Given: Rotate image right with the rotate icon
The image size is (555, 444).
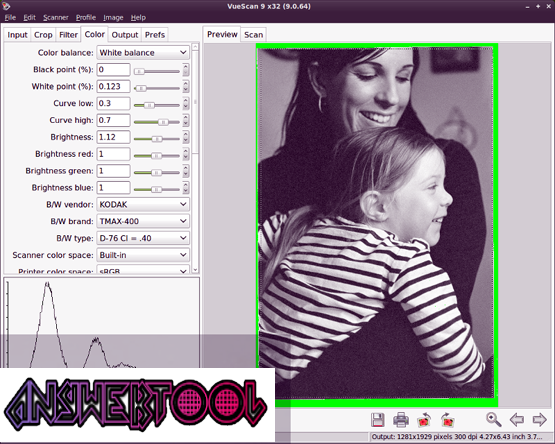Looking at the screenshot, I should coord(447,420).
